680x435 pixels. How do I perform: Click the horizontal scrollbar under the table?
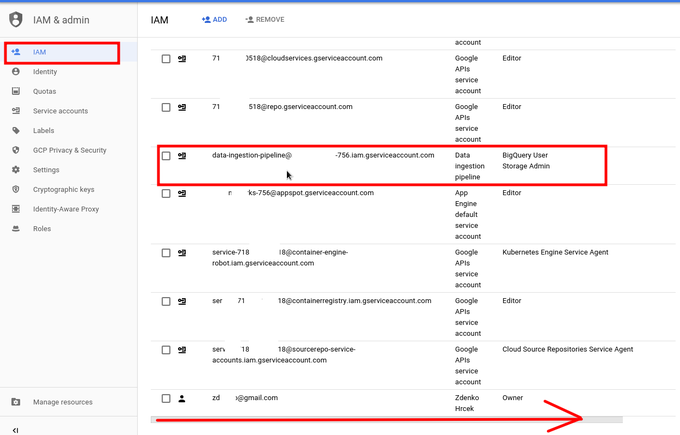point(386,419)
